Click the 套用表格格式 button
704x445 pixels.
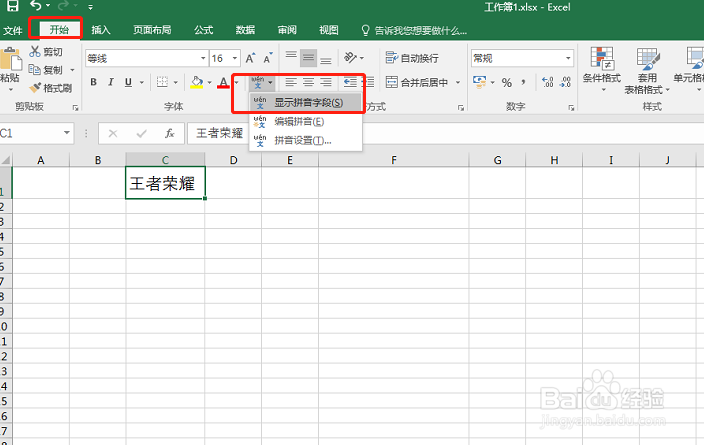click(647, 70)
